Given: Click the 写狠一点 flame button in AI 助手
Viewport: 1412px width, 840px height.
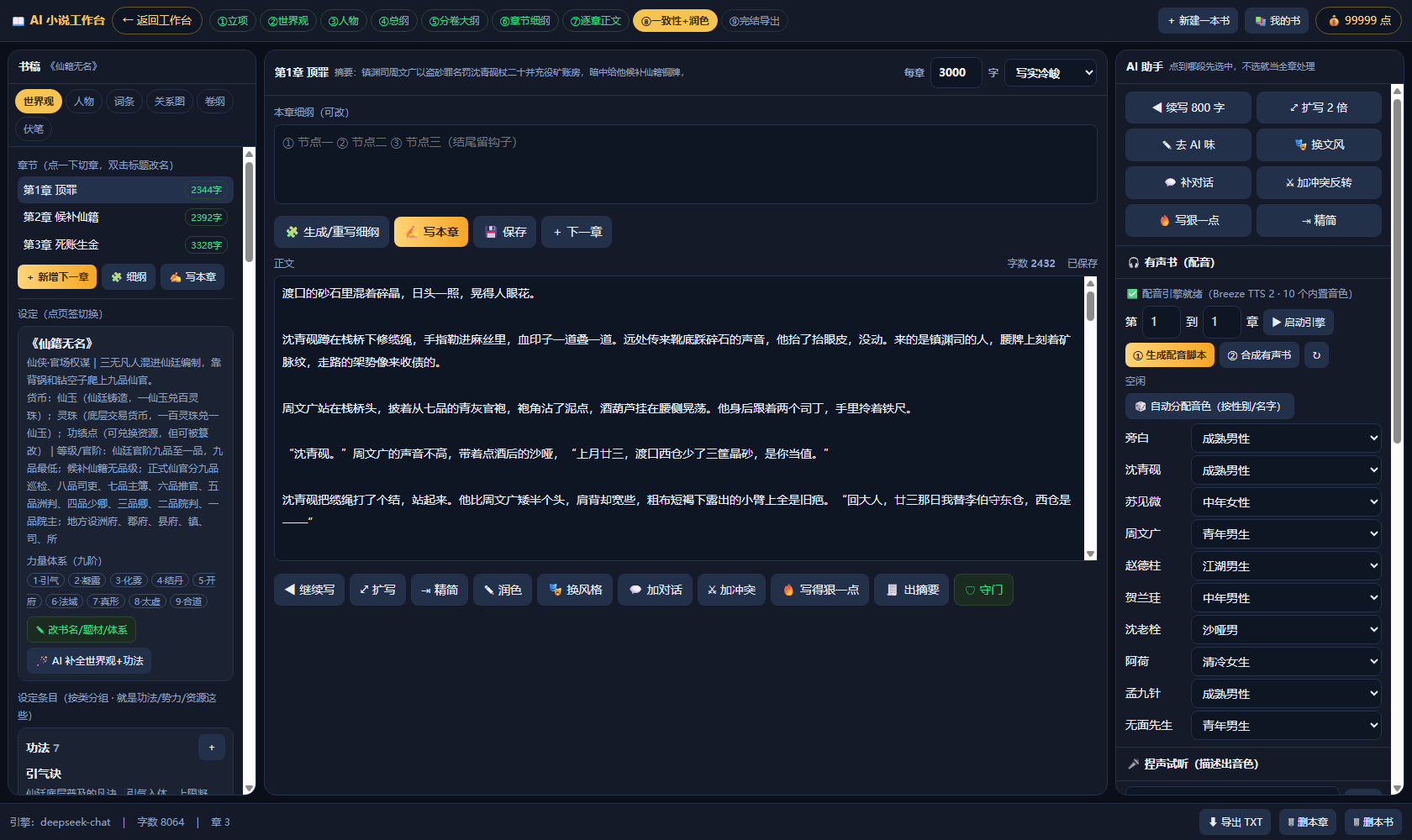Looking at the screenshot, I should [1188, 220].
